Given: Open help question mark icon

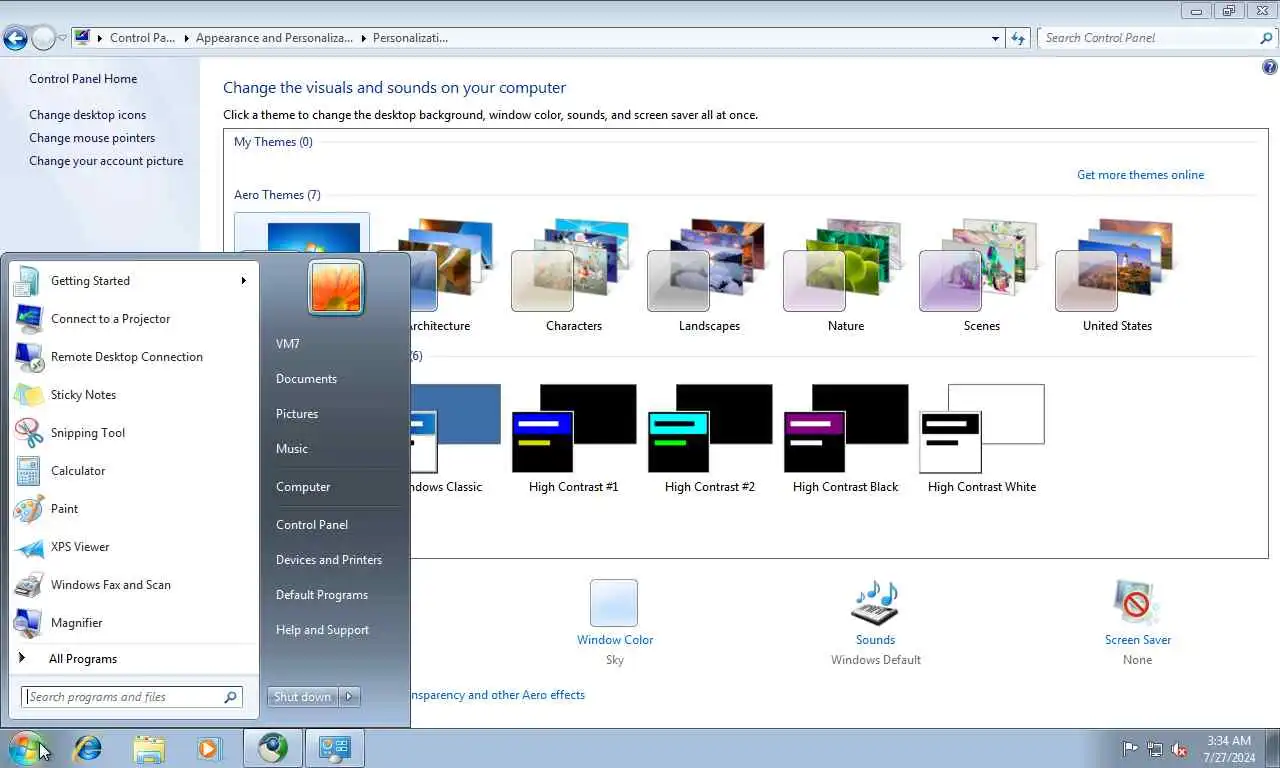Looking at the screenshot, I should pos(1270,68).
